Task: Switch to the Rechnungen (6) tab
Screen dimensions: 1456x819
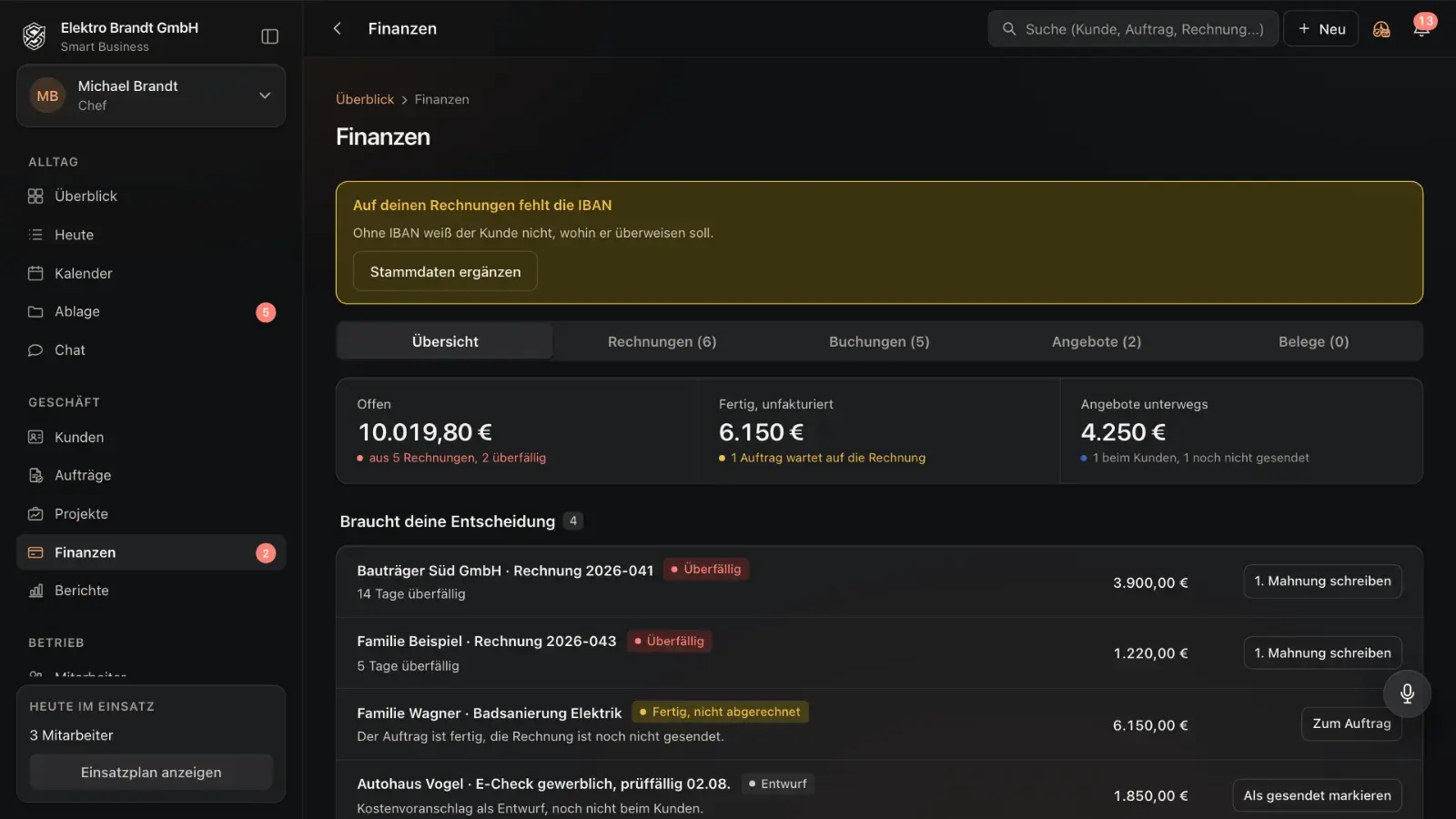Action: click(662, 341)
